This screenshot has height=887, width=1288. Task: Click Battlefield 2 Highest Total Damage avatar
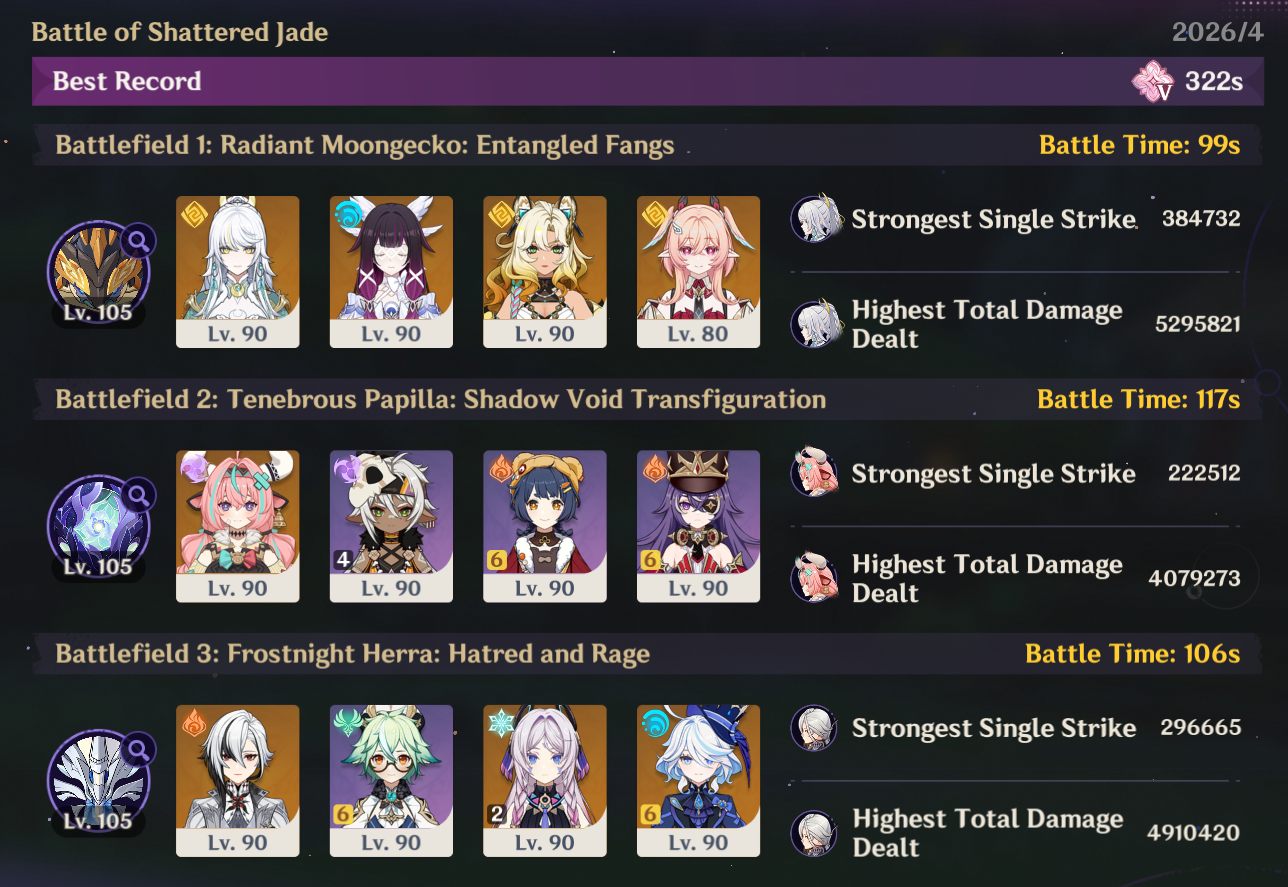click(x=816, y=578)
